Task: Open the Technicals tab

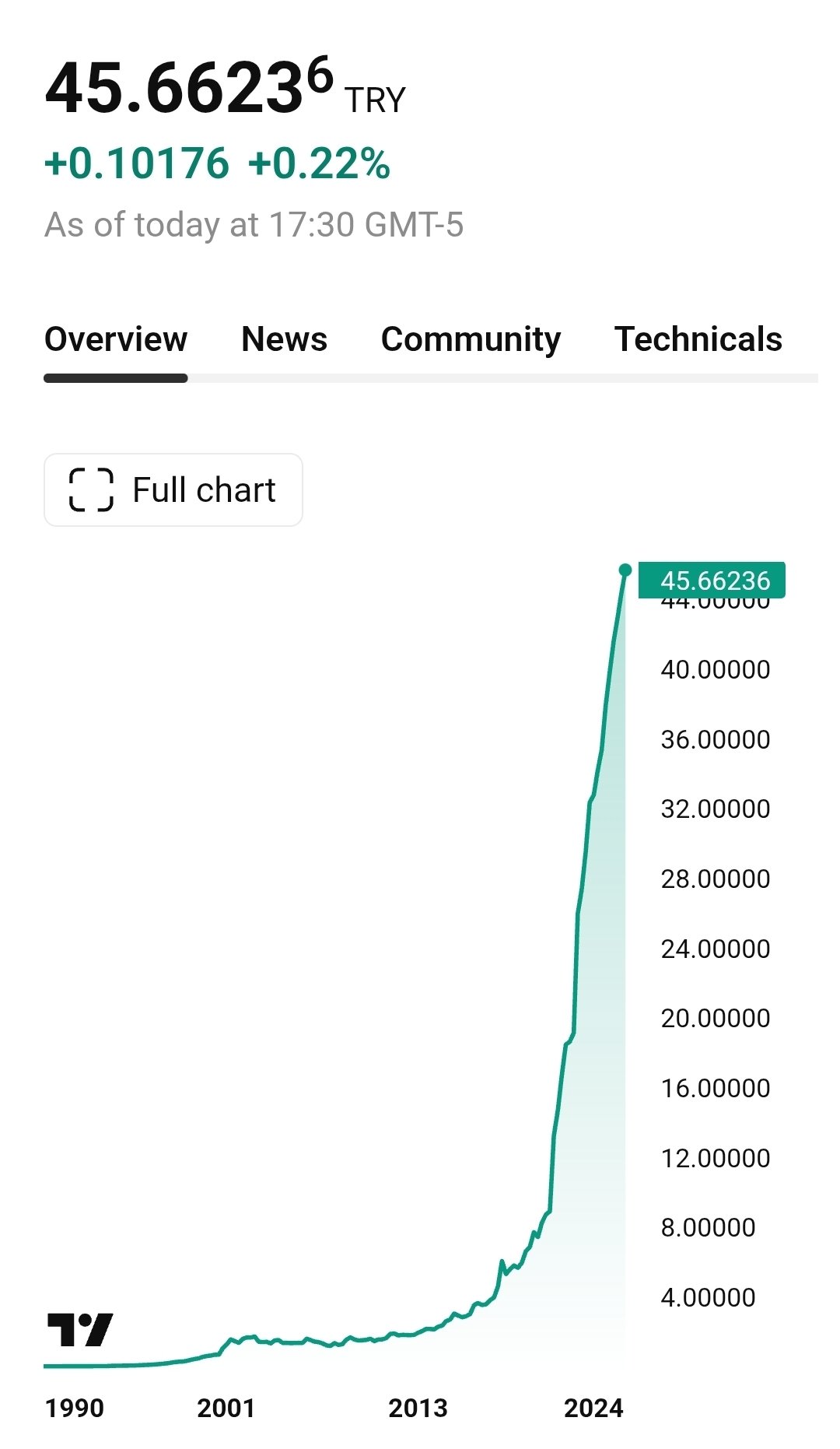Action: [x=698, y=339]
